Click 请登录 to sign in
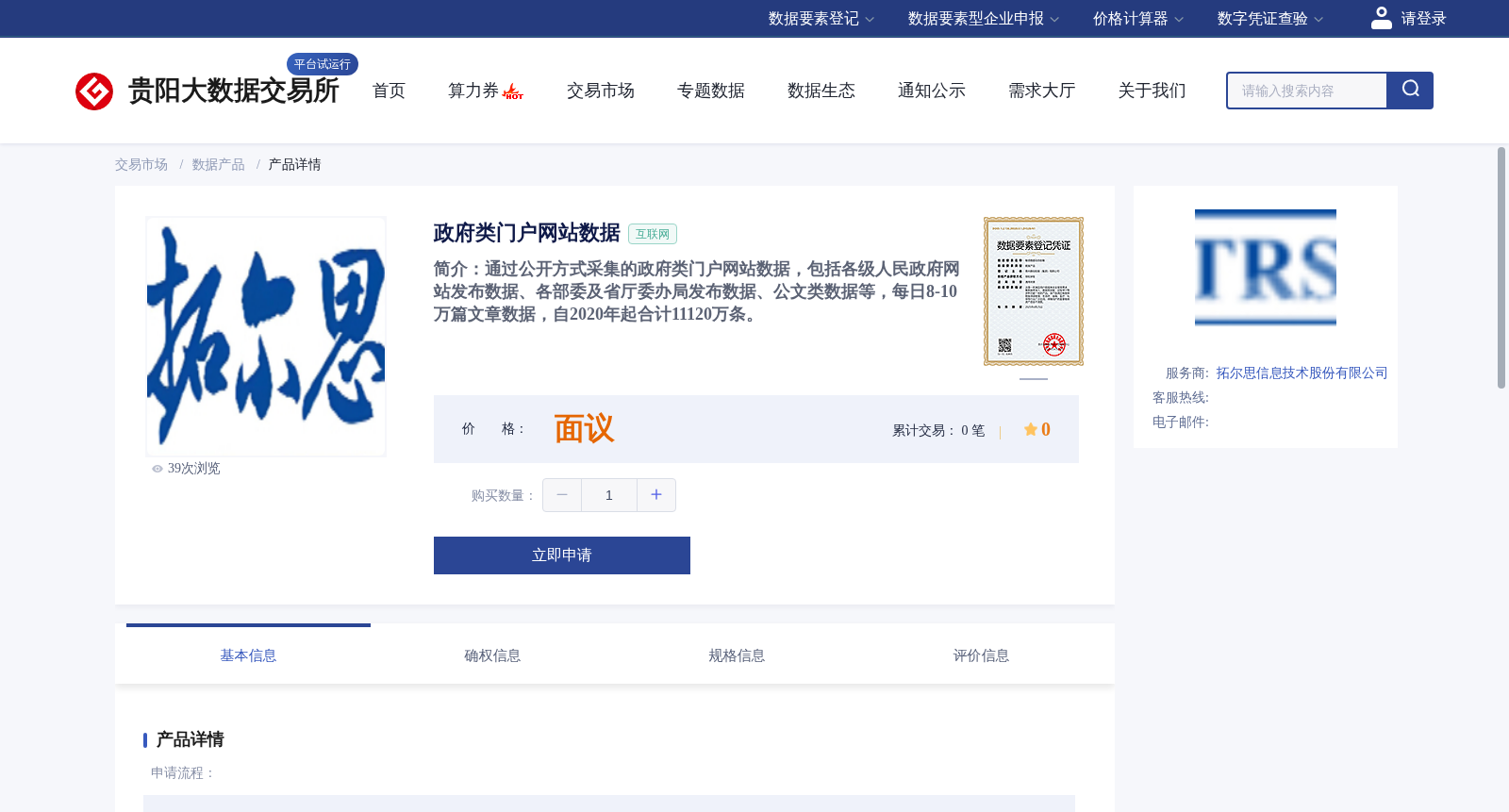 coord(1423,19)
